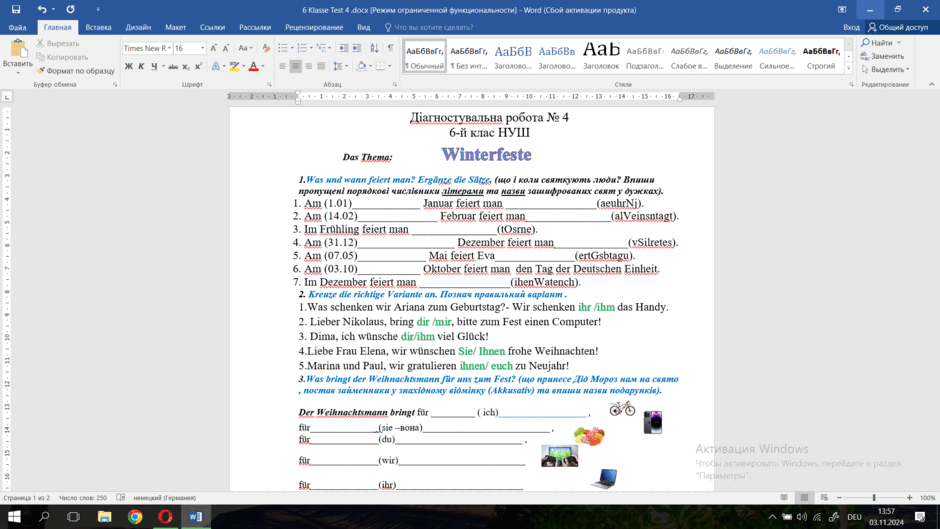940x529 pixels.
Task: Center-align the paragraph text
Action: (296, 67)
